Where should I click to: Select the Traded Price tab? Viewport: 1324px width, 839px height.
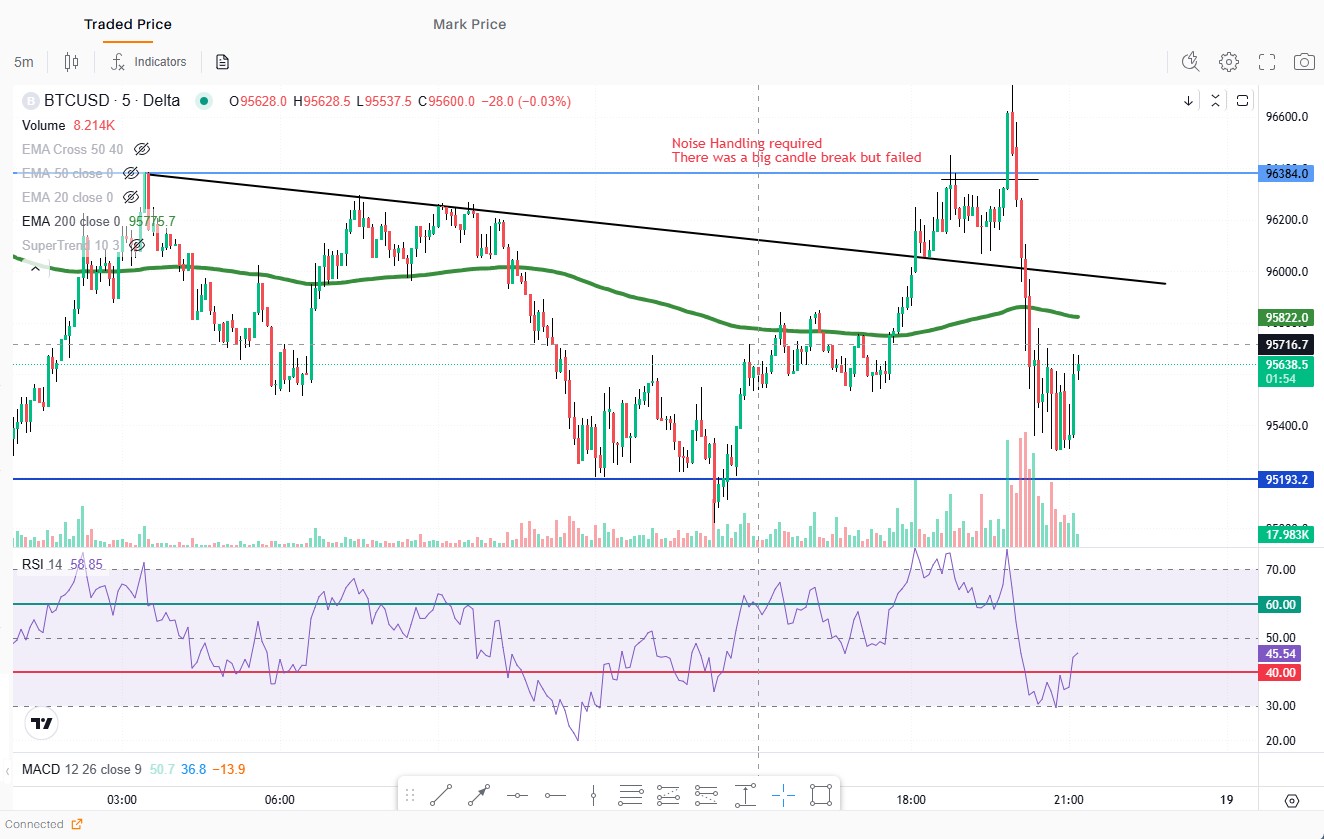[x=127, y=24]
